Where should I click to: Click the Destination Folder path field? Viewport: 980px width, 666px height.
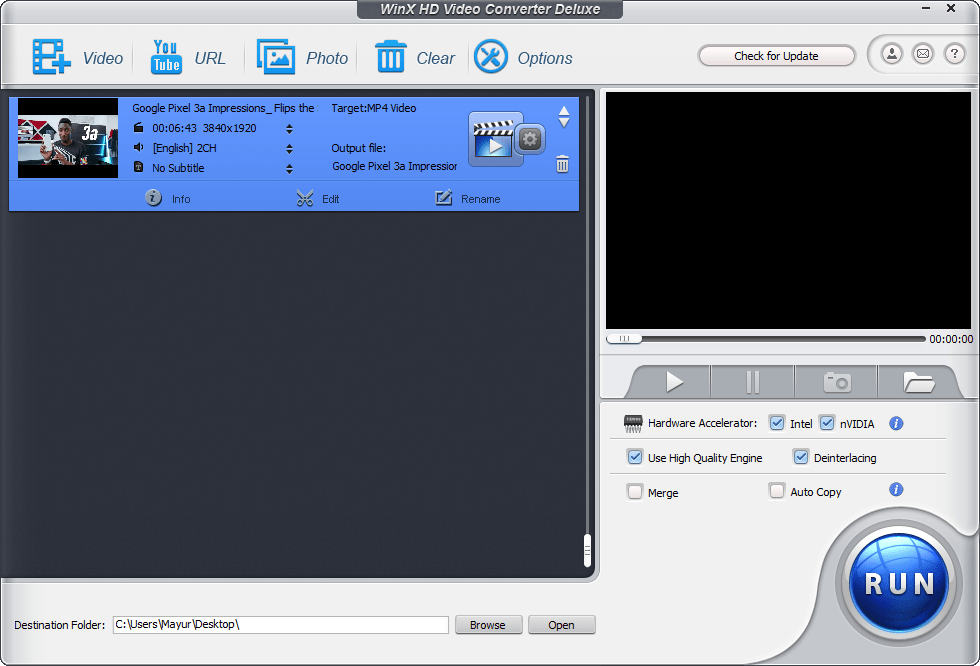point(281,625)
